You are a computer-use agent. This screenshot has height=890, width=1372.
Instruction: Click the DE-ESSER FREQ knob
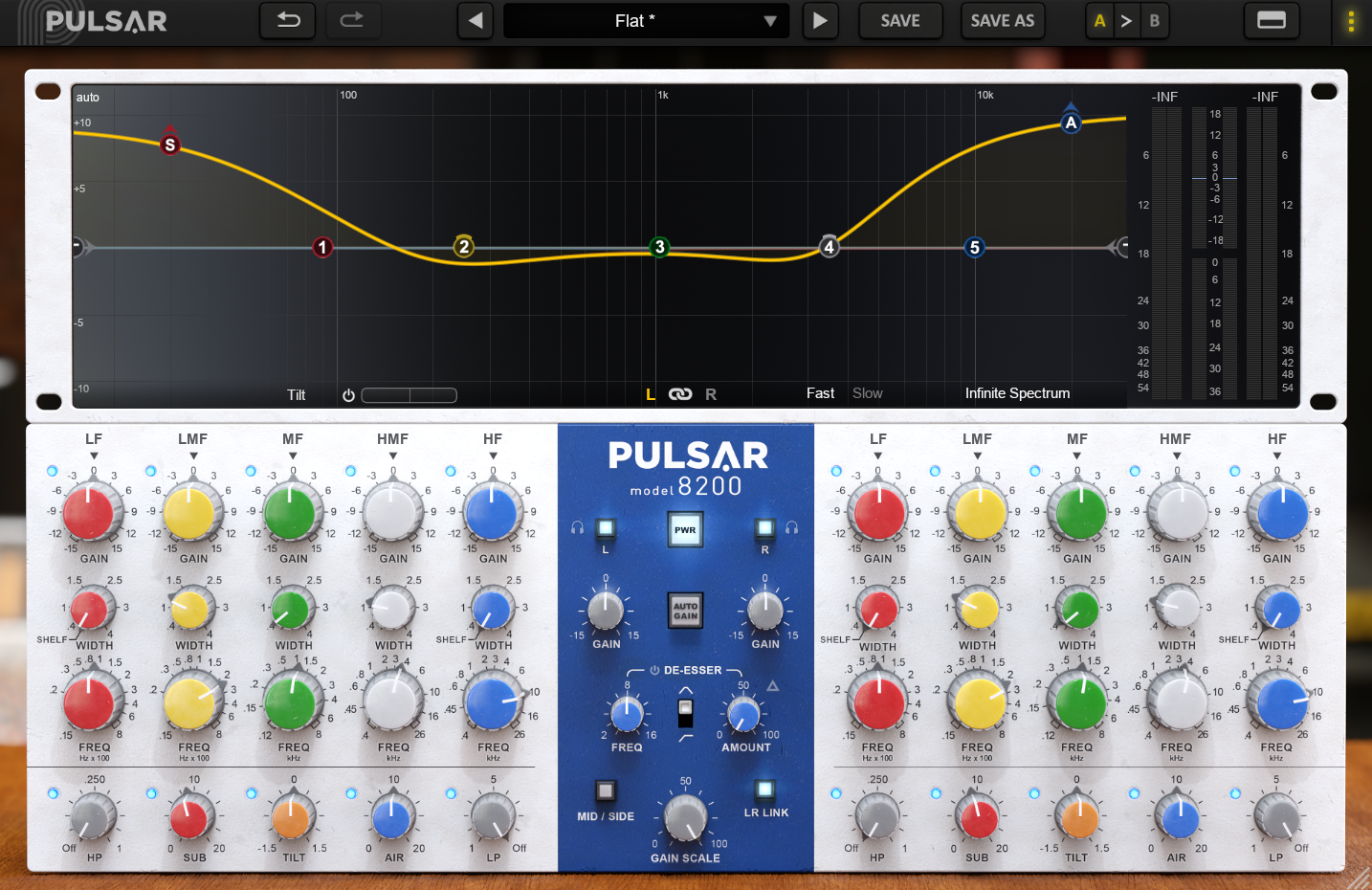(626, 713)
